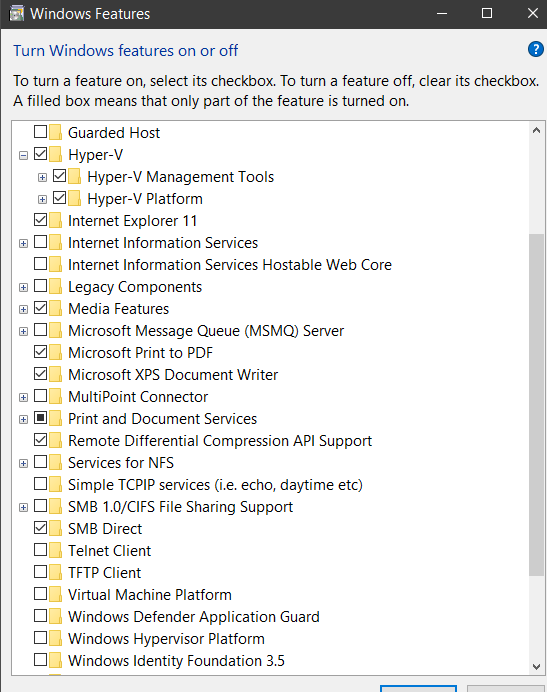
Task: Uncheck the Media Features checkbox
Action: [x=41, y=308]
